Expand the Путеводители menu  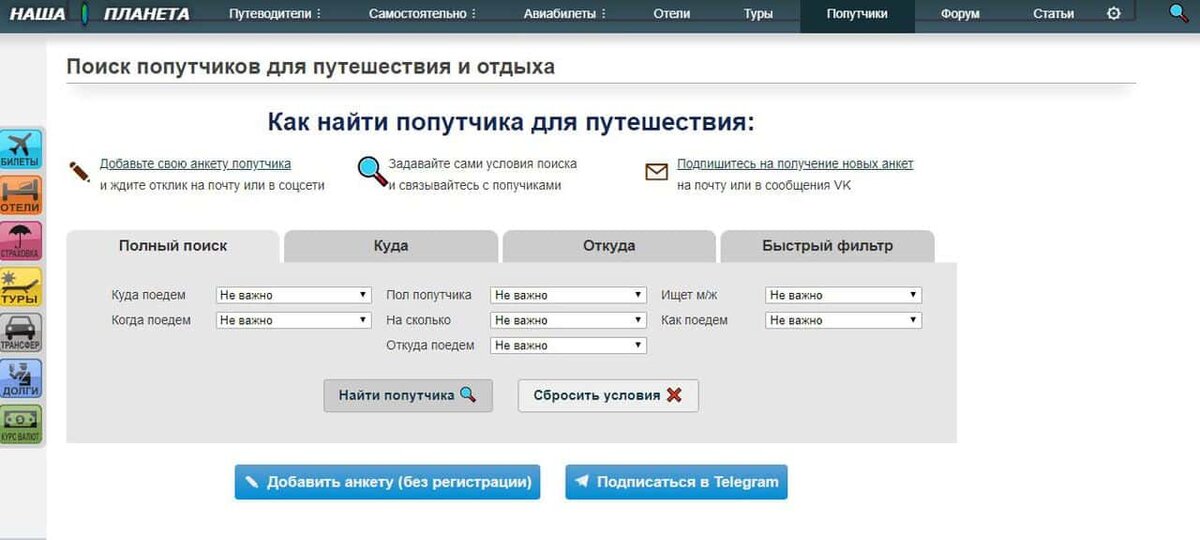pyautogui.click(x=275, y=14)
